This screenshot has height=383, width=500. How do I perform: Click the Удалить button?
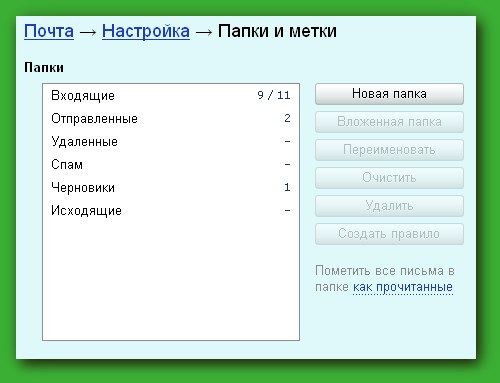pos(389,206)
